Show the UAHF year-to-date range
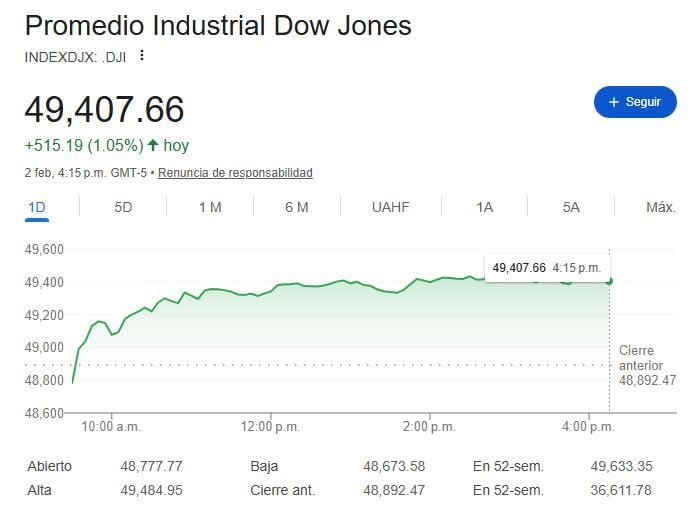 tap(390, 207)
